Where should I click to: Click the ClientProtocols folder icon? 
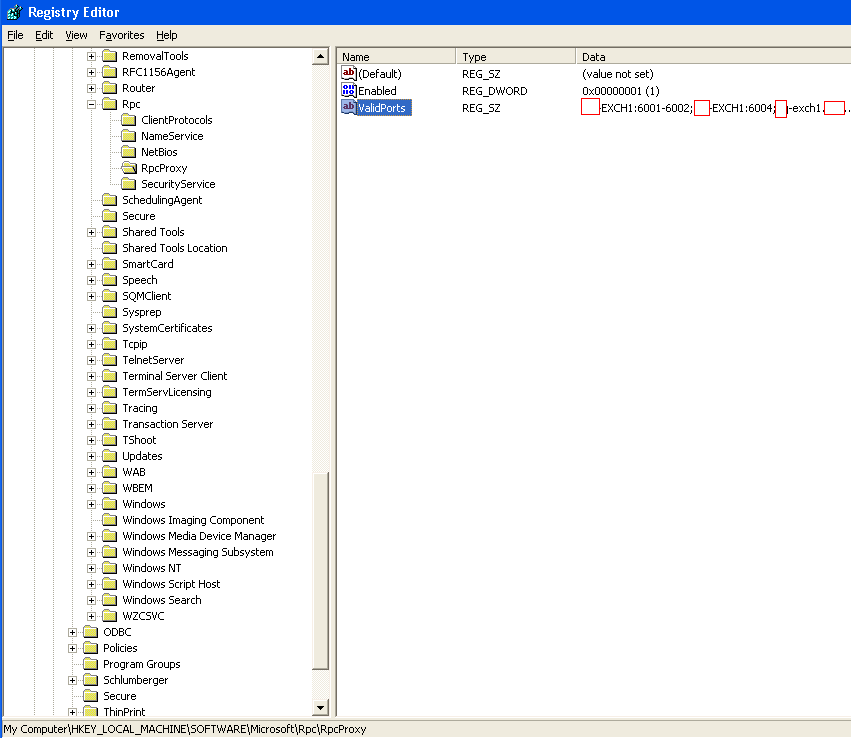(129, 120)
